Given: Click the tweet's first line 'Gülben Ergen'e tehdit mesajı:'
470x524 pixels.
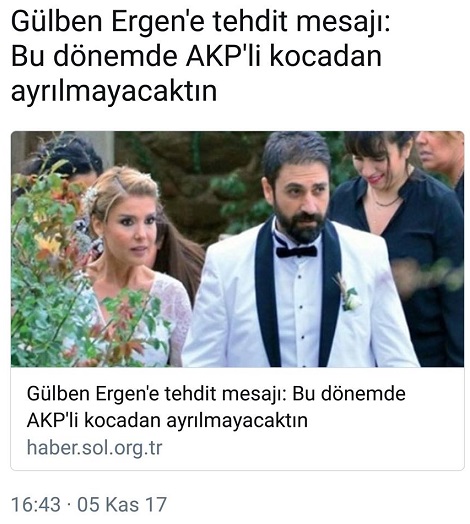Looking at the screenshot, I should [201, 22].
